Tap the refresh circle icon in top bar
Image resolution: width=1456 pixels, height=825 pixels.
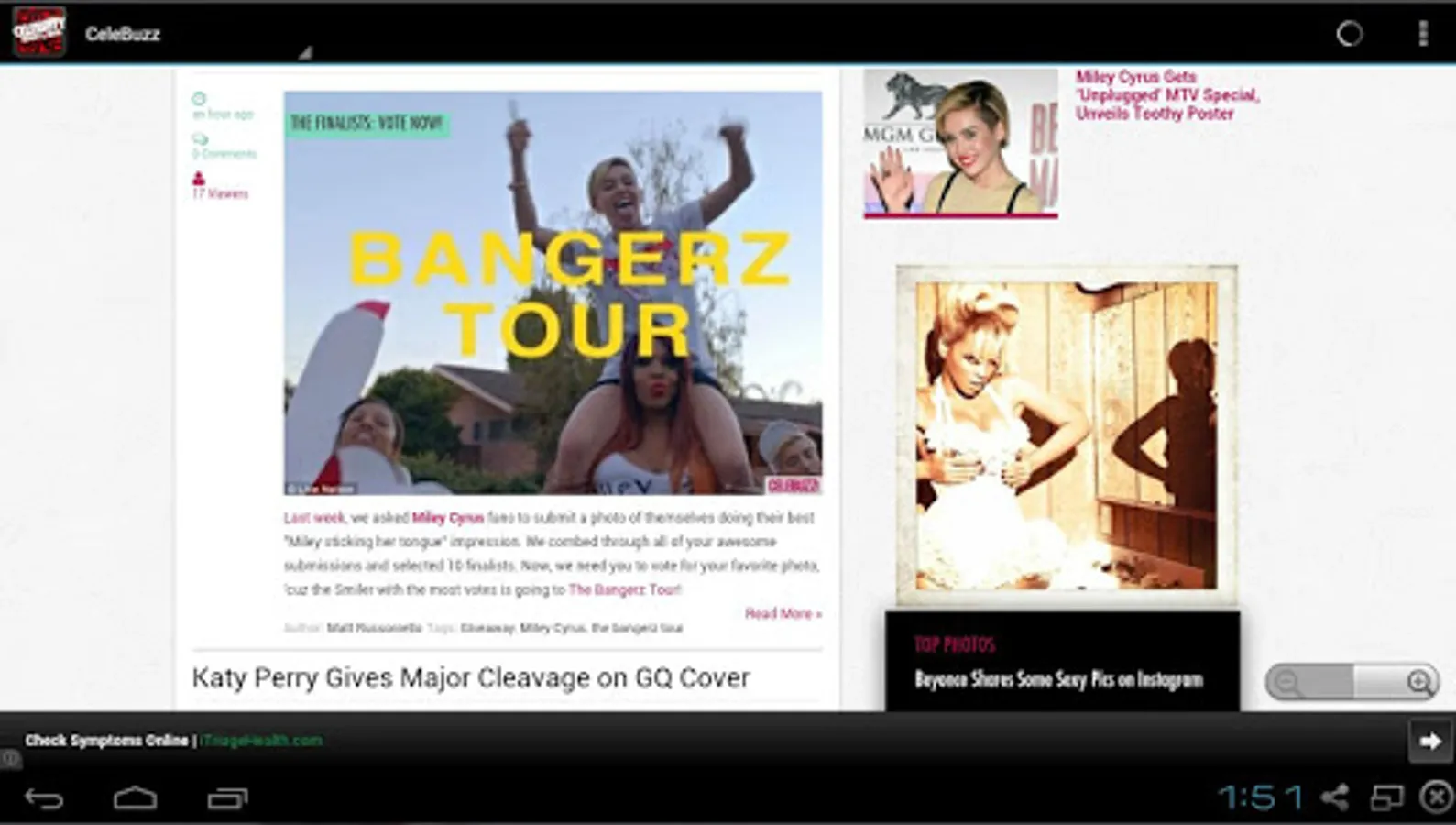pyautogui.click(x=1349, y=34)
